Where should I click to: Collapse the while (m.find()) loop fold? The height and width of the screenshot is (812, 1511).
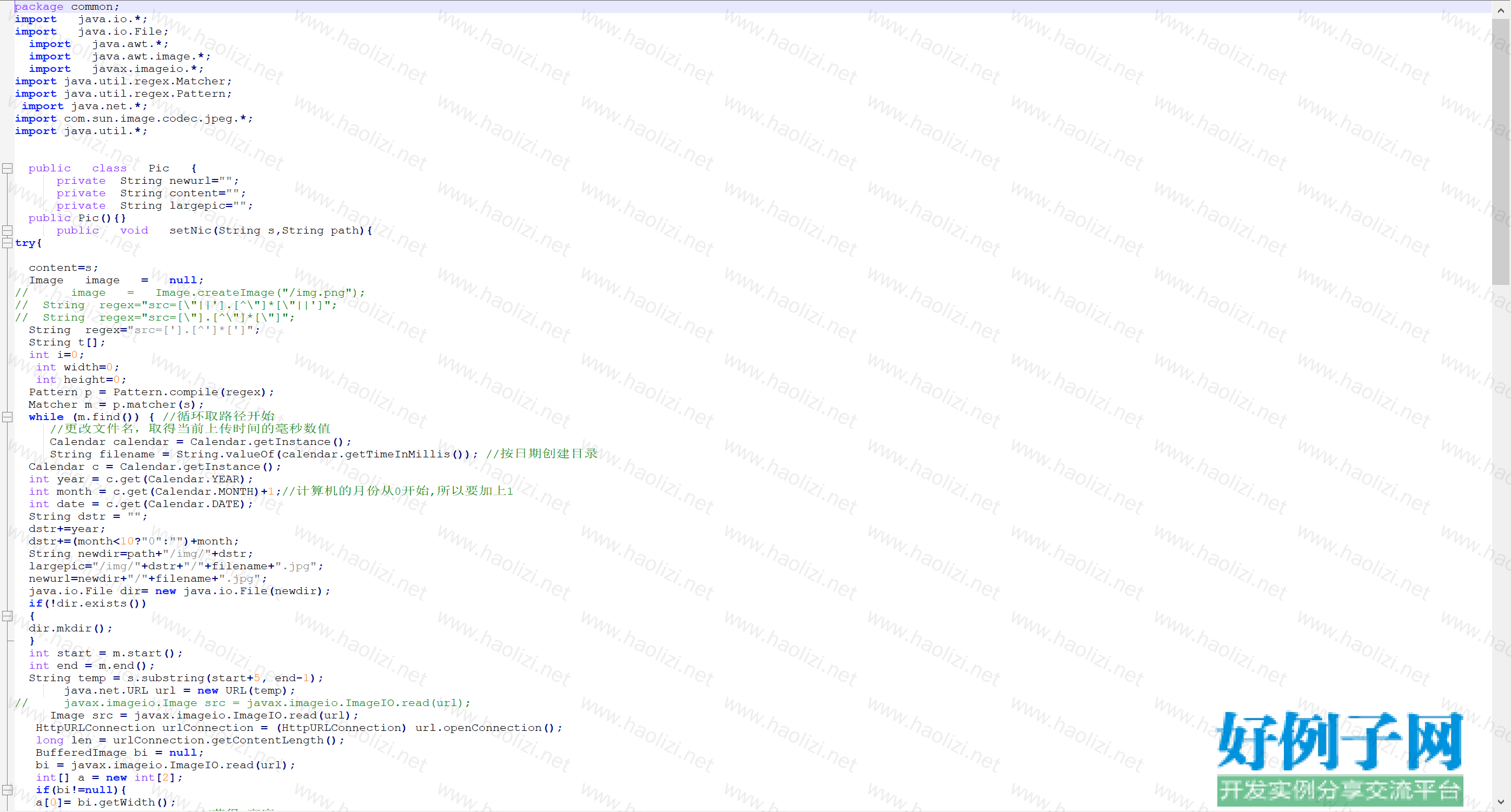[7, 417]
